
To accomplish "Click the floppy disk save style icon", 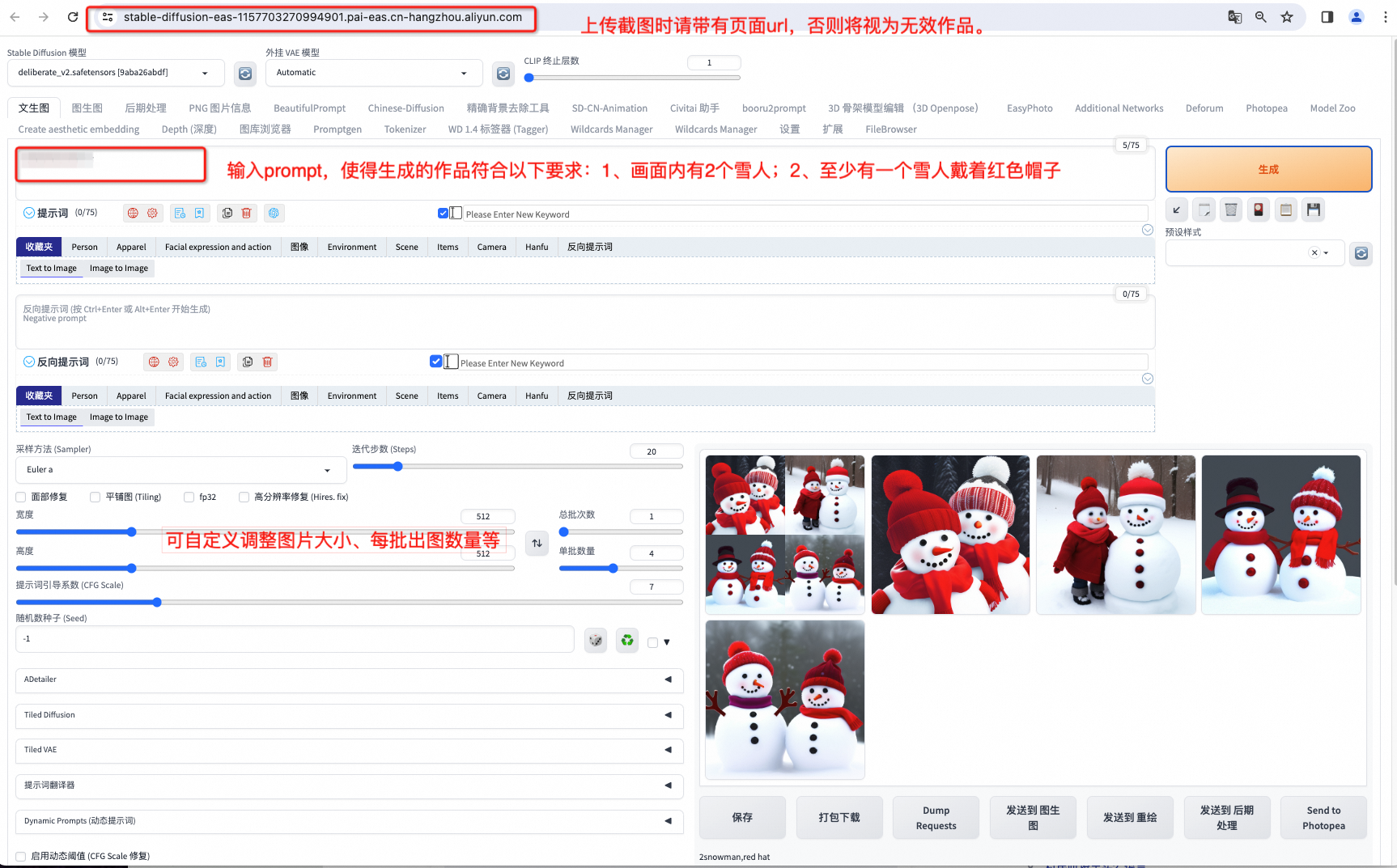I will coord(1313,210).
